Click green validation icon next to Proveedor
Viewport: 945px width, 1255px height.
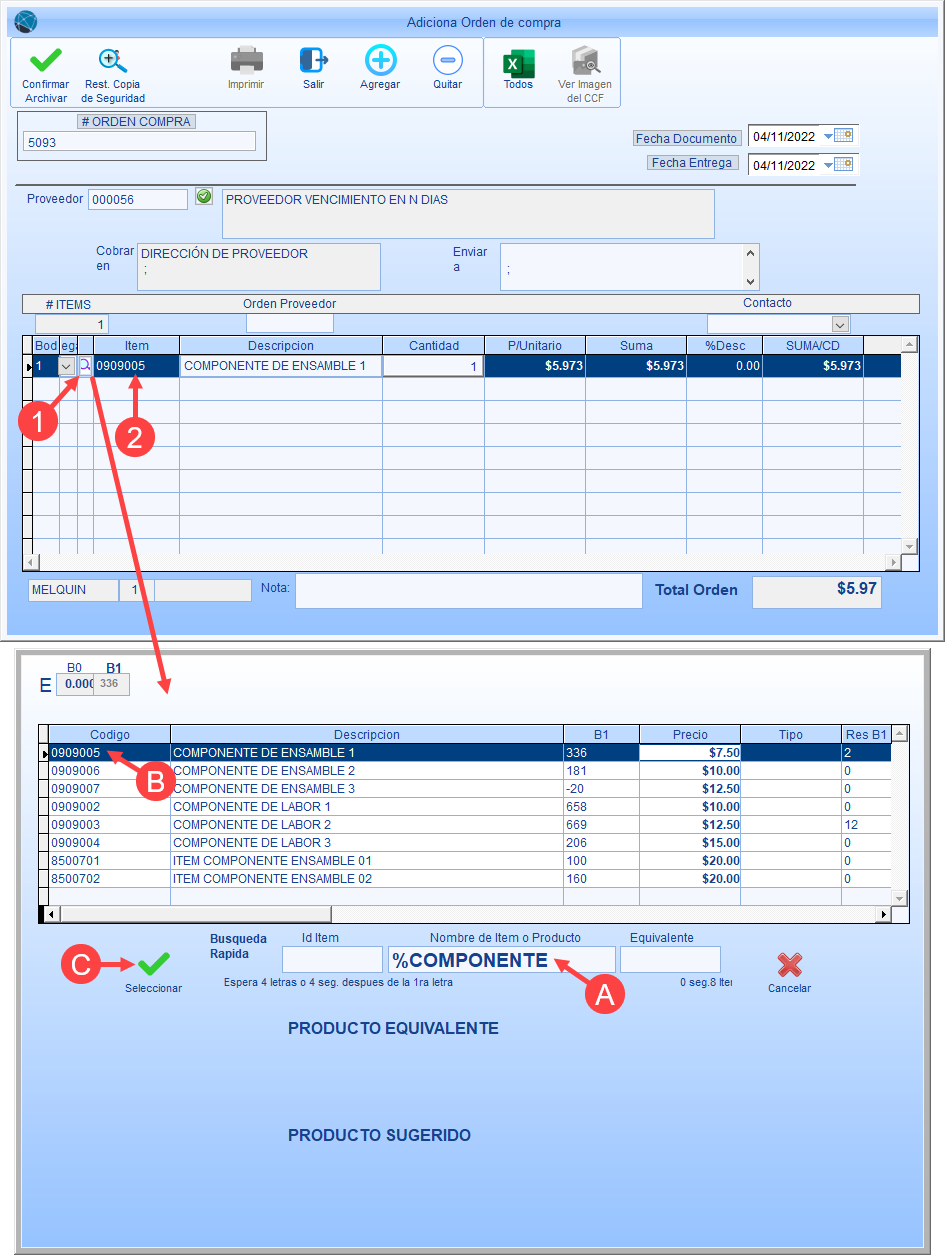[x=204, y=196]
